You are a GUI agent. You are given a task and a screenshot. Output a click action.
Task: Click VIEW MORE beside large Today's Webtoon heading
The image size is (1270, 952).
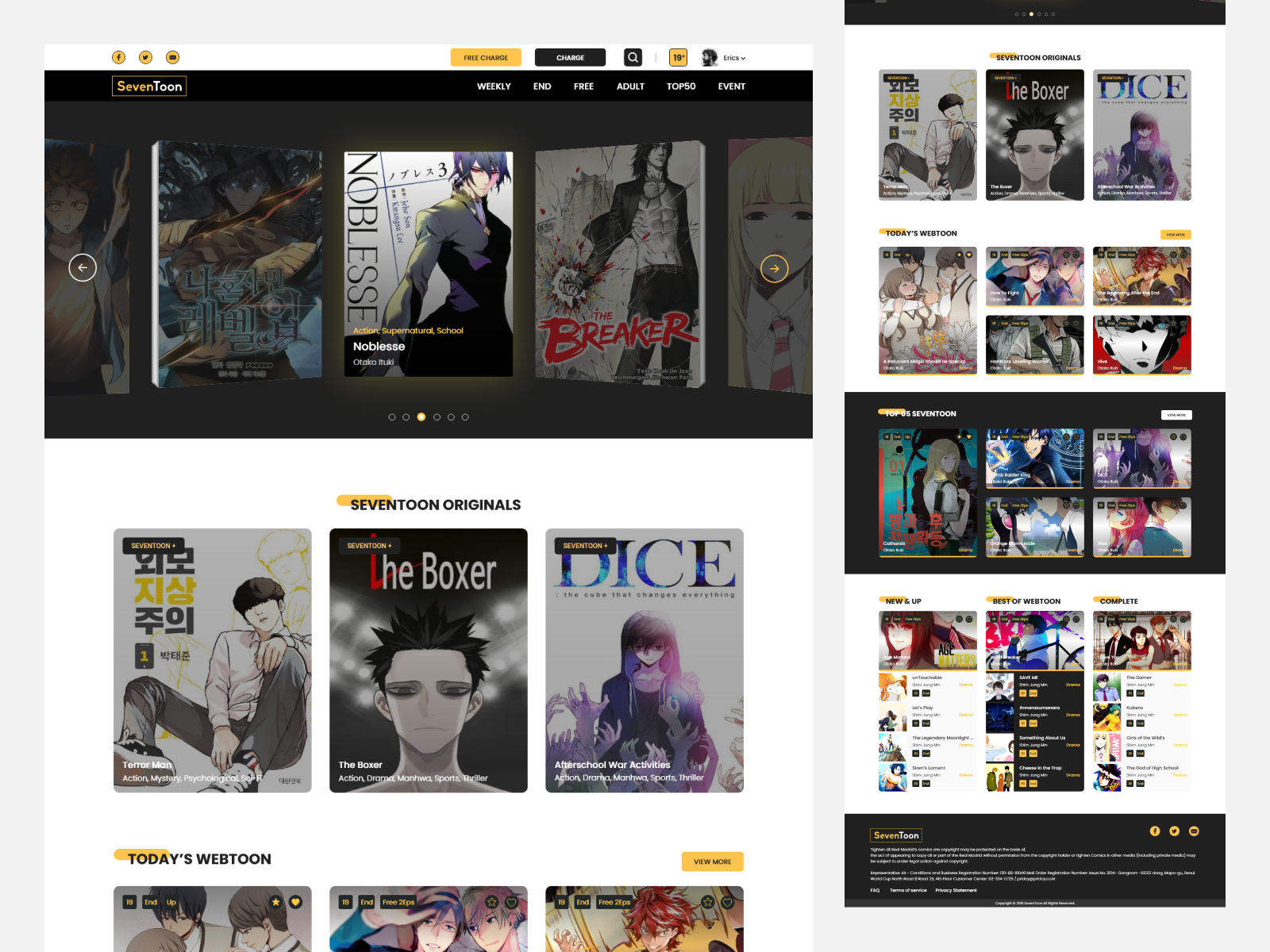coord(713,862)
